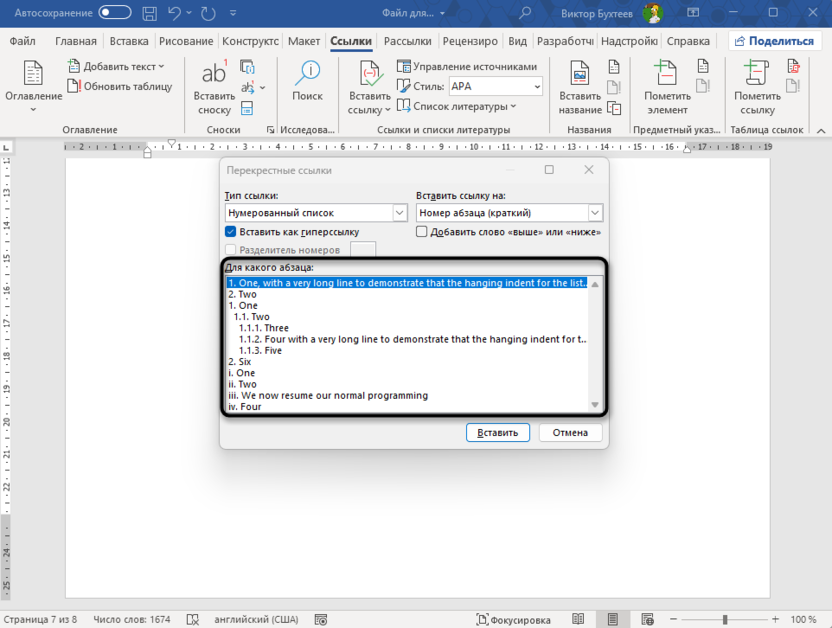832x628 pixels.
Task: Switch to the Вставка tab
Action: coord(129,41)
